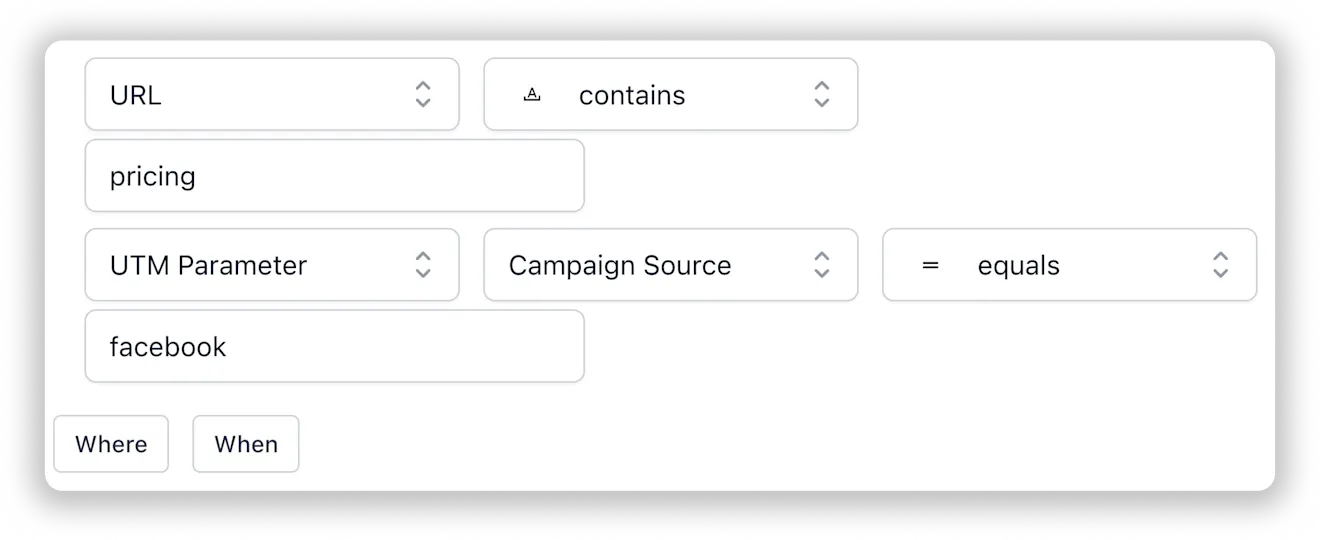The height and width of the screenshot is (540, 1320).
Task: Expand the Campaign Source dropdown
Action: point(671,265)
